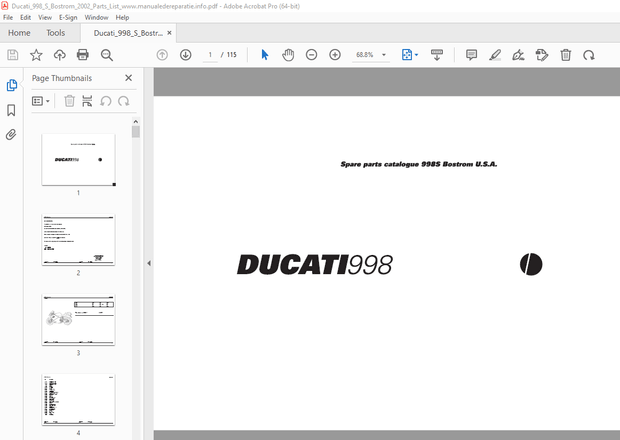Close the Page Thumbnails panel

coord(129,78)
